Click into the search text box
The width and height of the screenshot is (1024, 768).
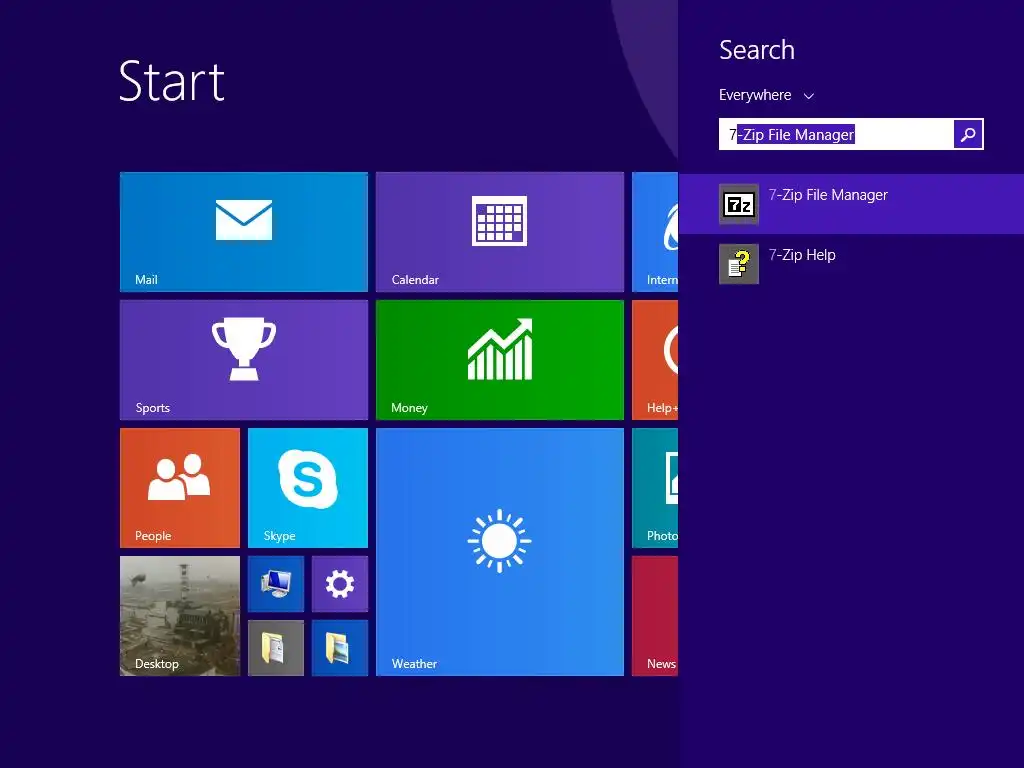[x=836, y=134]
